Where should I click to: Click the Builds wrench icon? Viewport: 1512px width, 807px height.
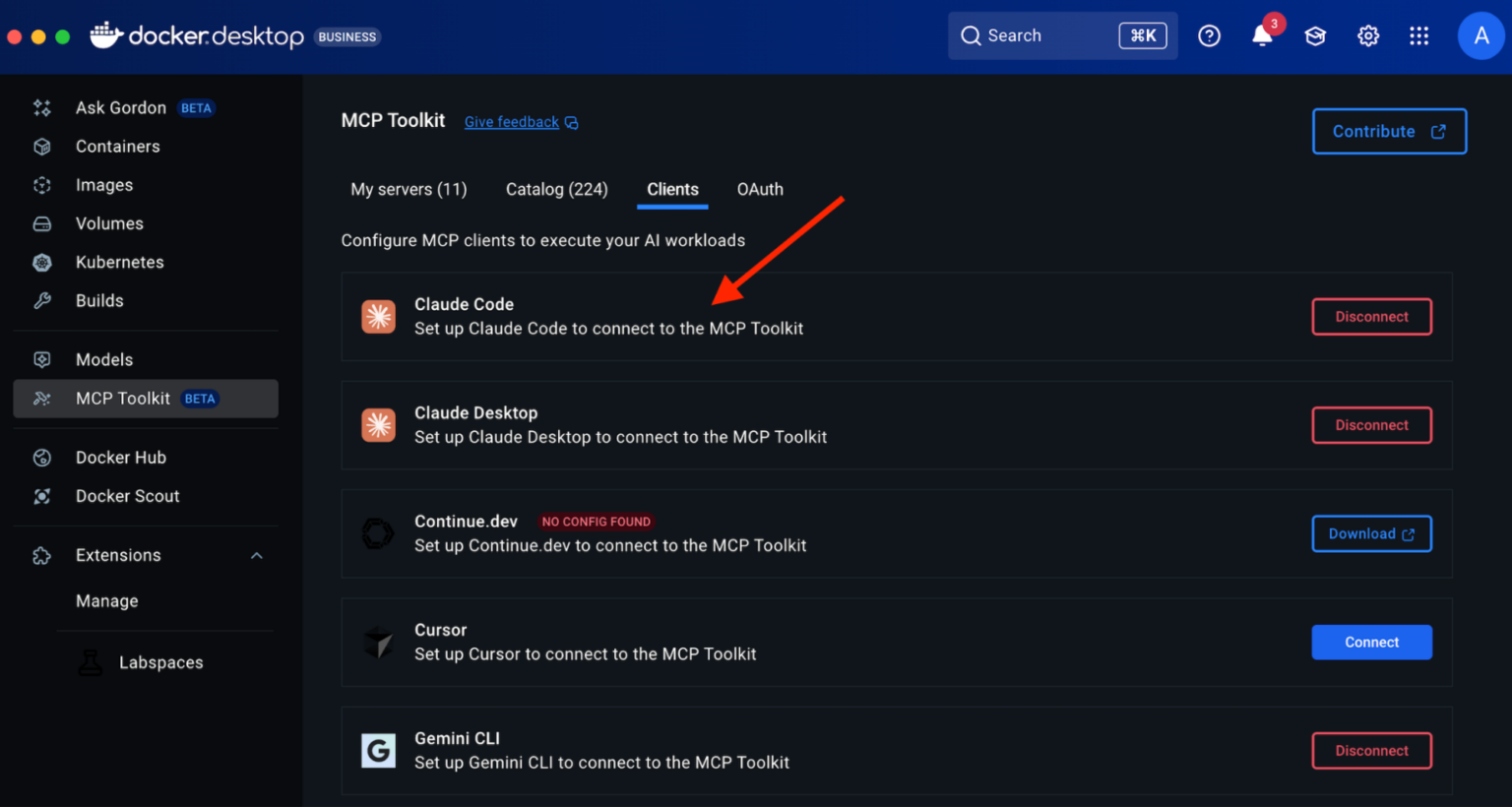click(41, 300)
